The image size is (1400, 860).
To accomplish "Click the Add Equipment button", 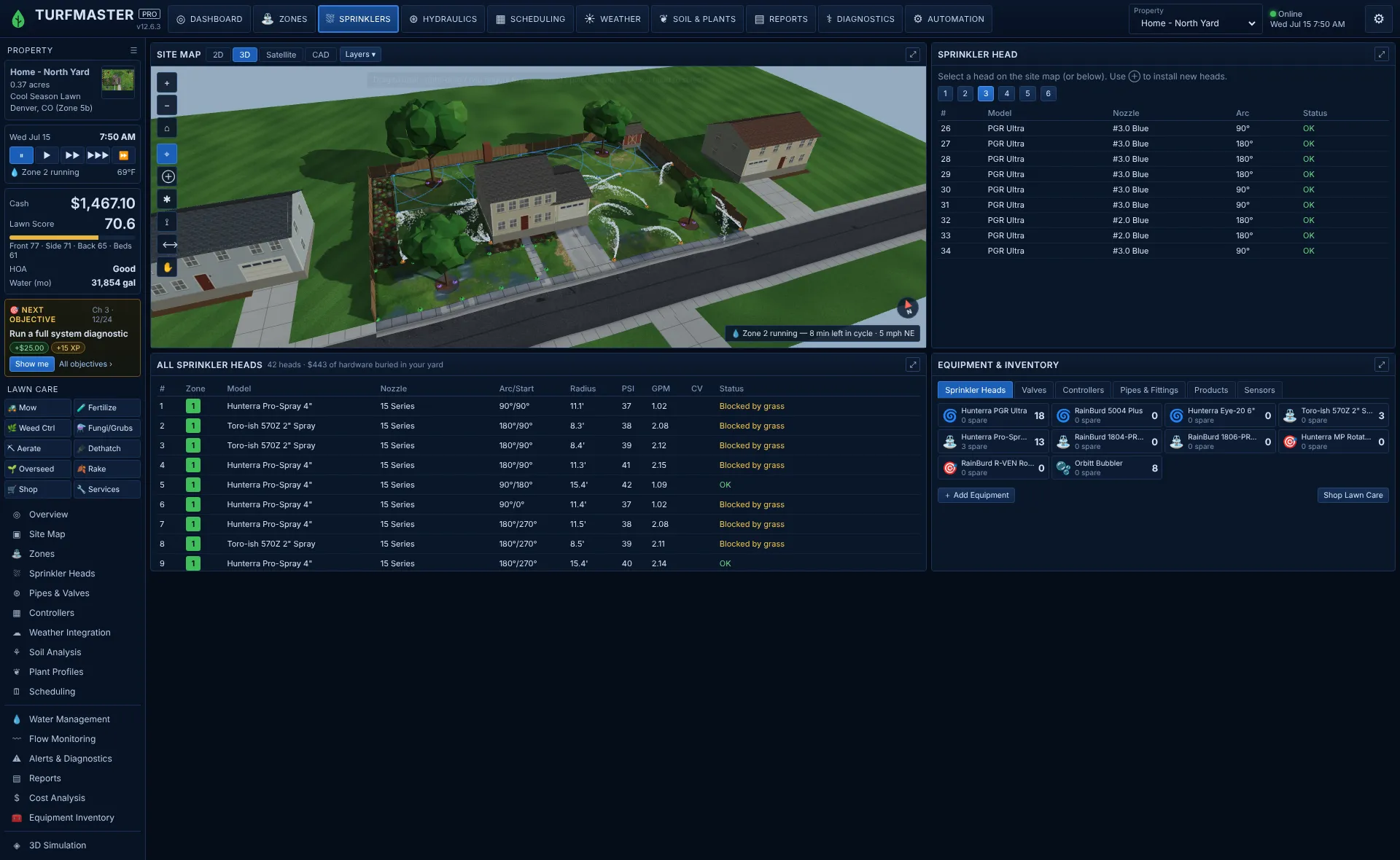I will [x=976, y=495].
